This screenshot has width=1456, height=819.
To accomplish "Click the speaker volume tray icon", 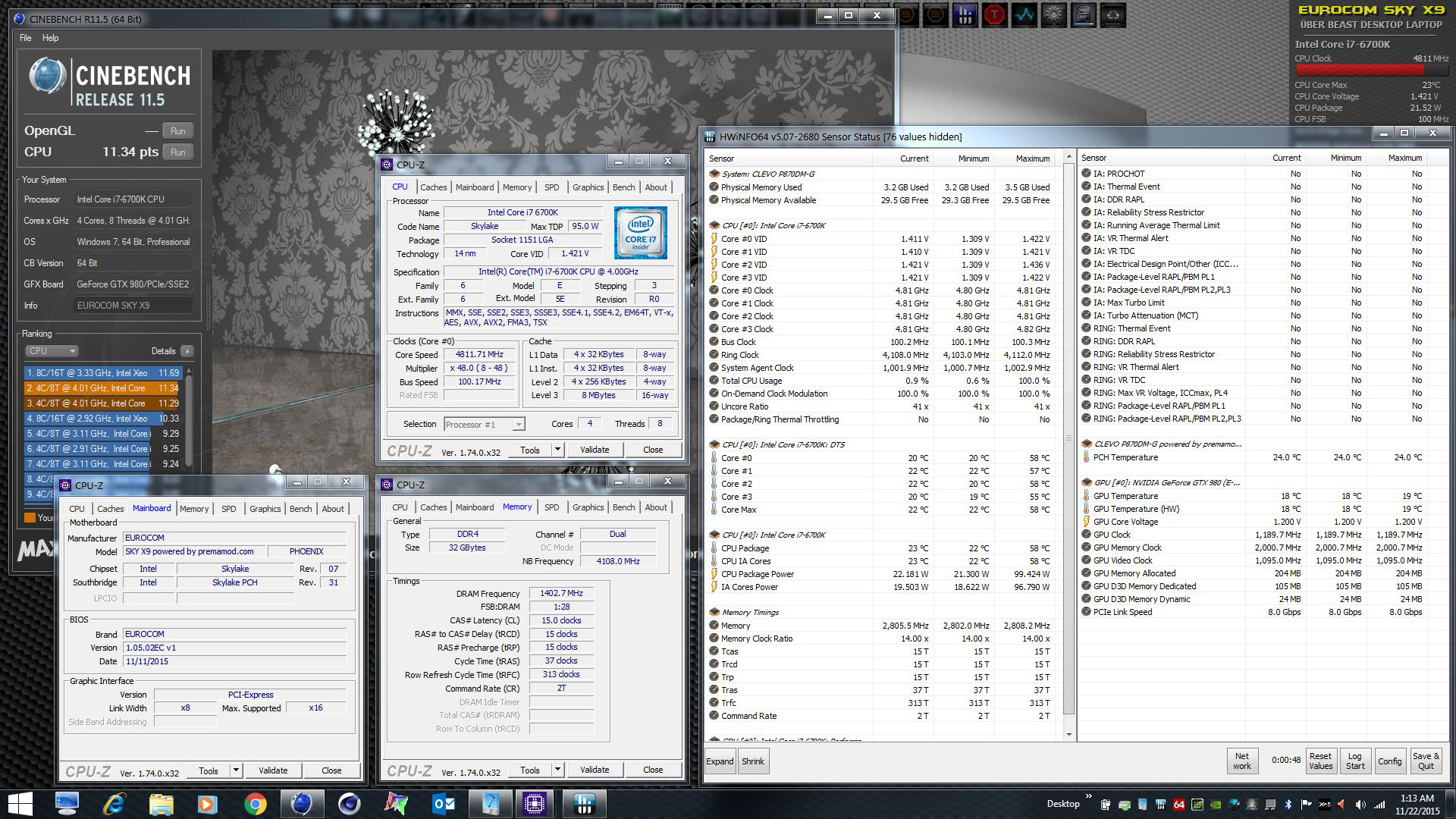I will 1360,805.
